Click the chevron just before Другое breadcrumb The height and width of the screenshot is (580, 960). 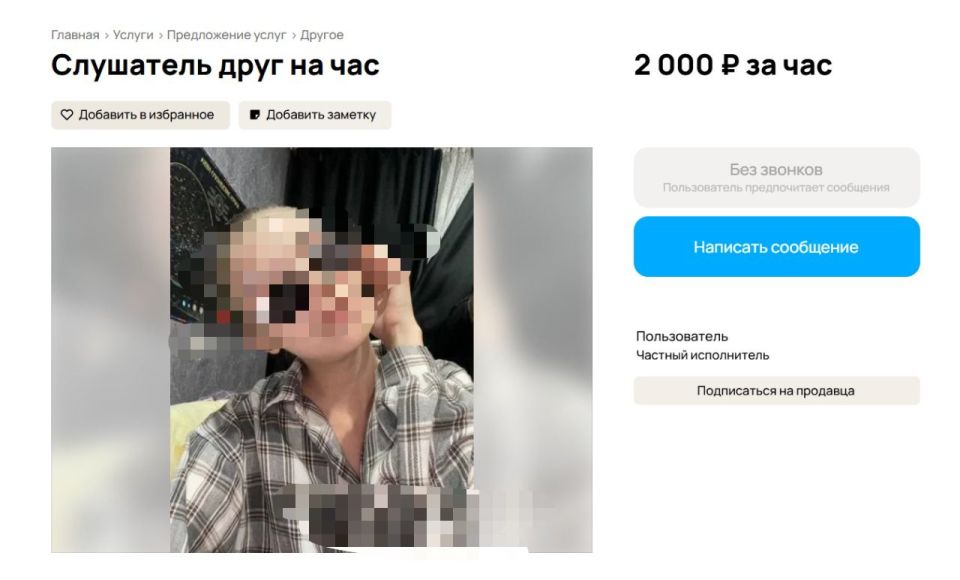tap(294, 36)
